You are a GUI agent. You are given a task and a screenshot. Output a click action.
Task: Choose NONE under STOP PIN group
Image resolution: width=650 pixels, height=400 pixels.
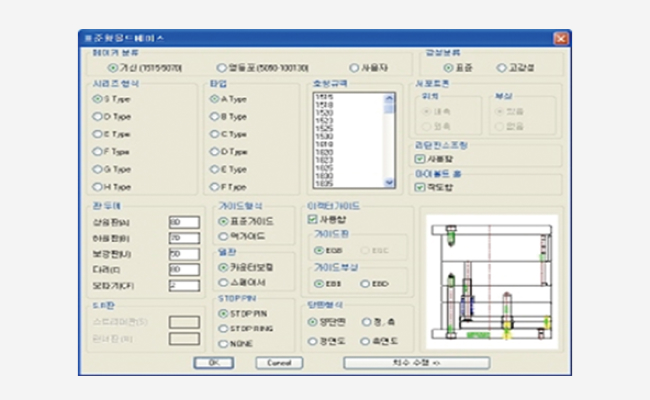tap(223, 343)
